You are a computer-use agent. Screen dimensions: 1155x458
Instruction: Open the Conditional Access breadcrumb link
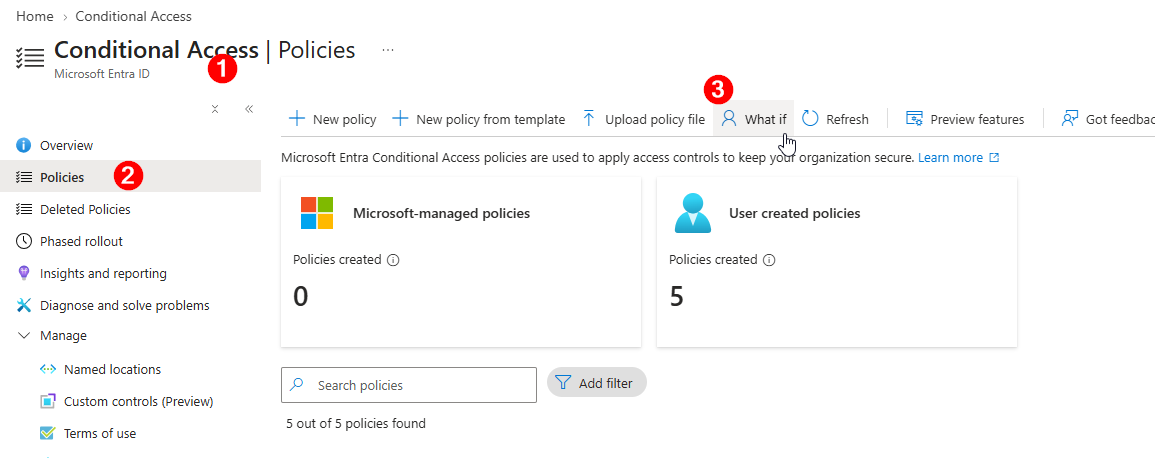point(133,15)
